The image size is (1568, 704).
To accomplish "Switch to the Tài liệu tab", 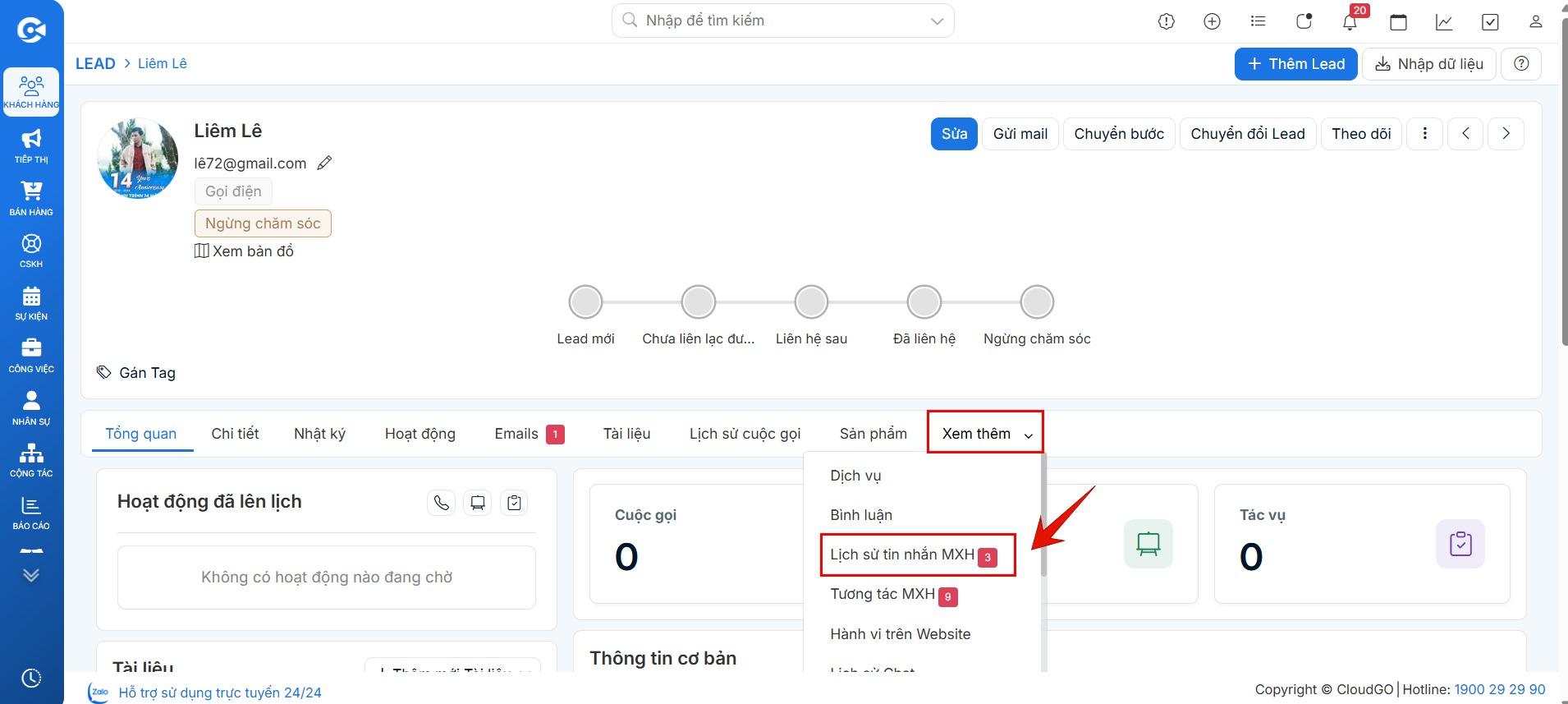I will click(627, 434).
